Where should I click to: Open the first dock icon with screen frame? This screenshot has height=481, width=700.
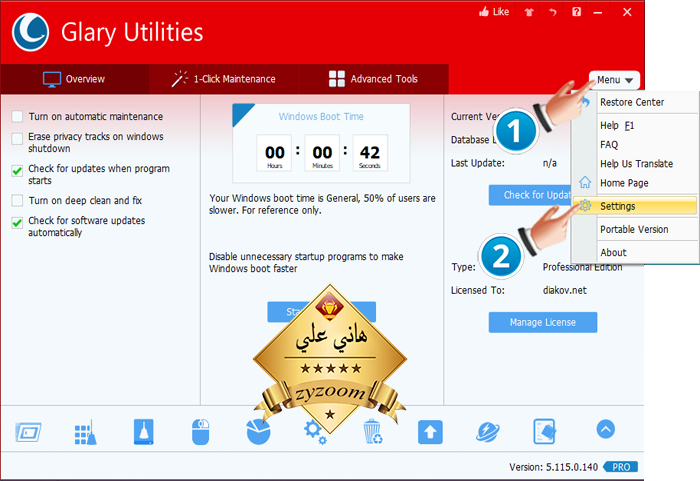point(28,432)
